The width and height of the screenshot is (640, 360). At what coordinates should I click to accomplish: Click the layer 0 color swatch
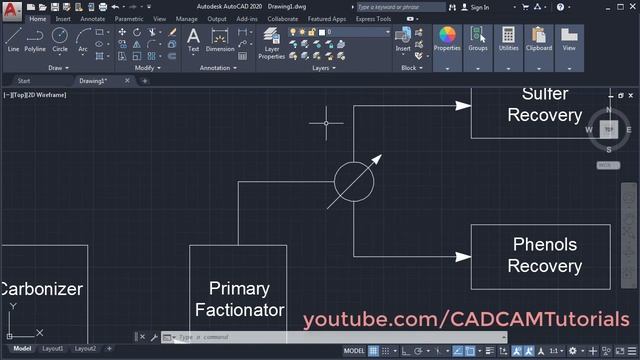[322, 32]
